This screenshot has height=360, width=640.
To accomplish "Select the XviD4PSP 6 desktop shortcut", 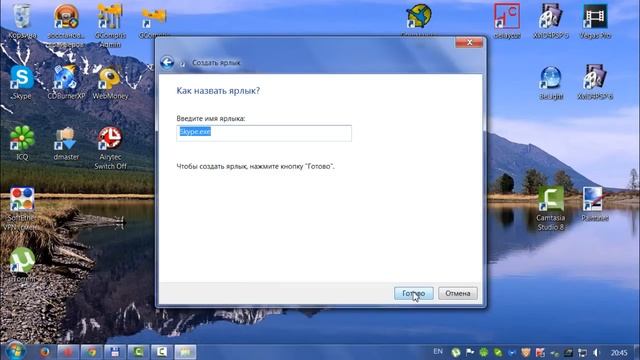I will pos(595,82).
